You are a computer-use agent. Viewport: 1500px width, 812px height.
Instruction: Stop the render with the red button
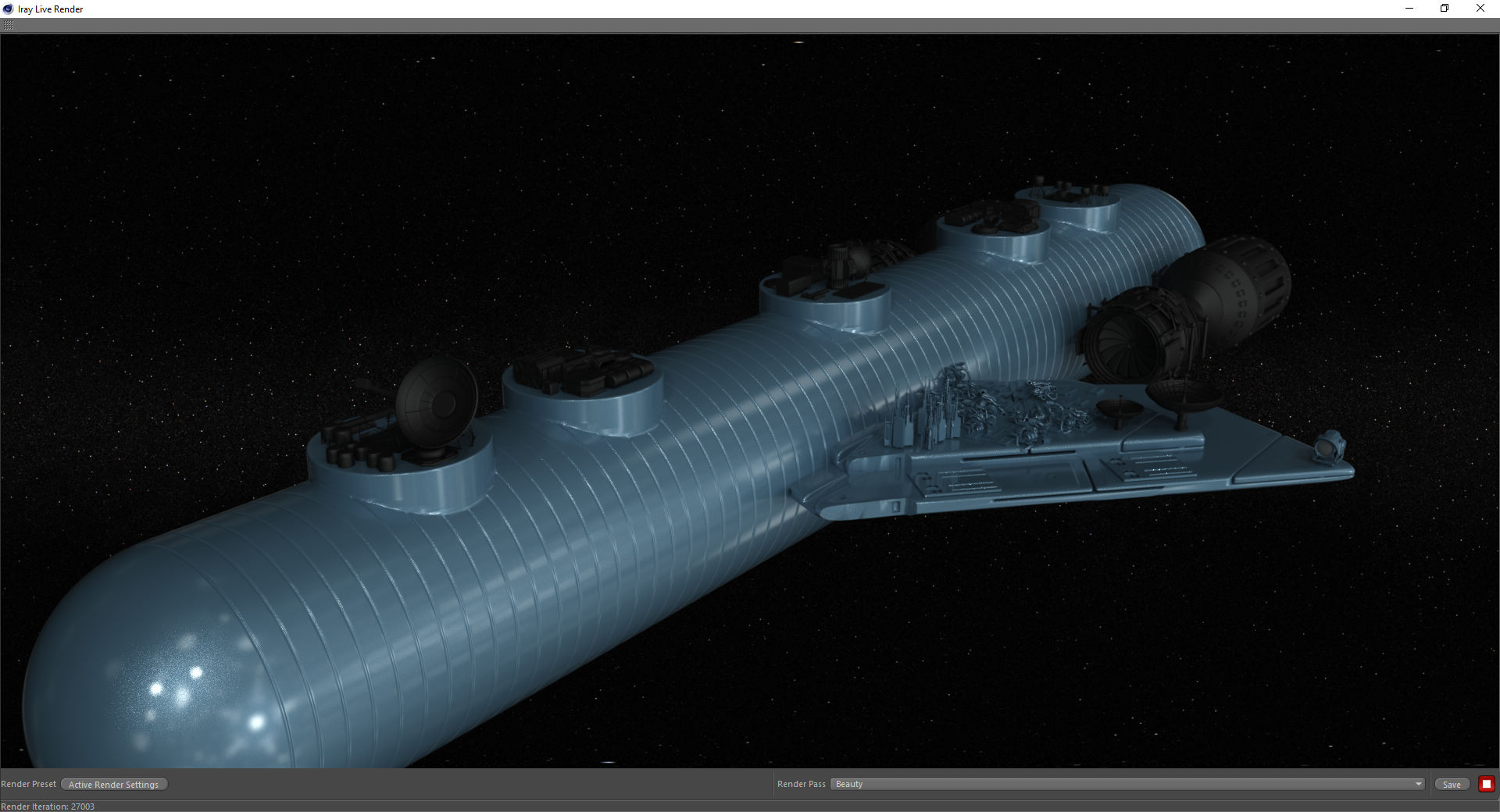[1486, 784]
